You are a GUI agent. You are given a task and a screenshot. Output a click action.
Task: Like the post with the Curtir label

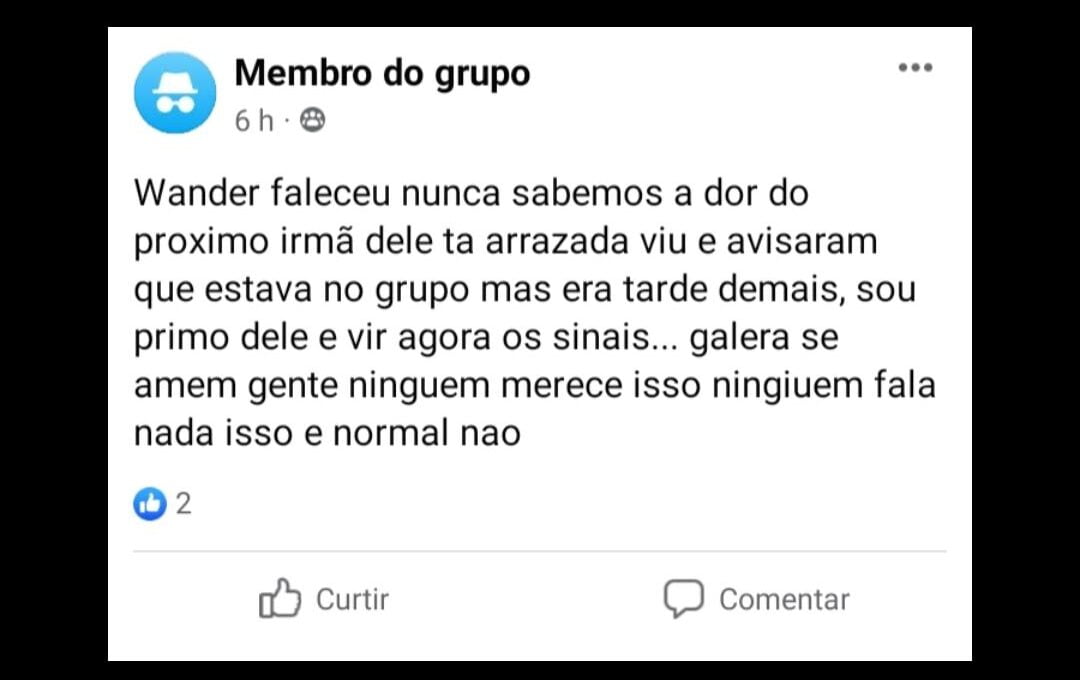tap(352, 599)
